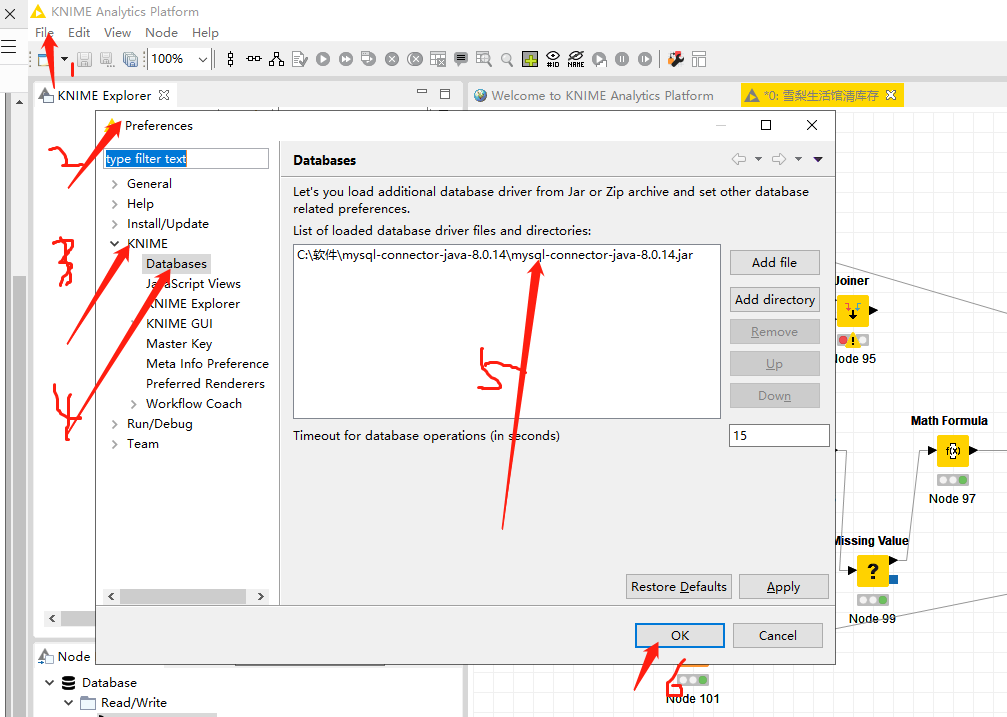Switch to Welcome to KNIME Analytics Platform tab
Viewport: 1007px width, 717px height.
pyautogui.click(x=594, y=96)
